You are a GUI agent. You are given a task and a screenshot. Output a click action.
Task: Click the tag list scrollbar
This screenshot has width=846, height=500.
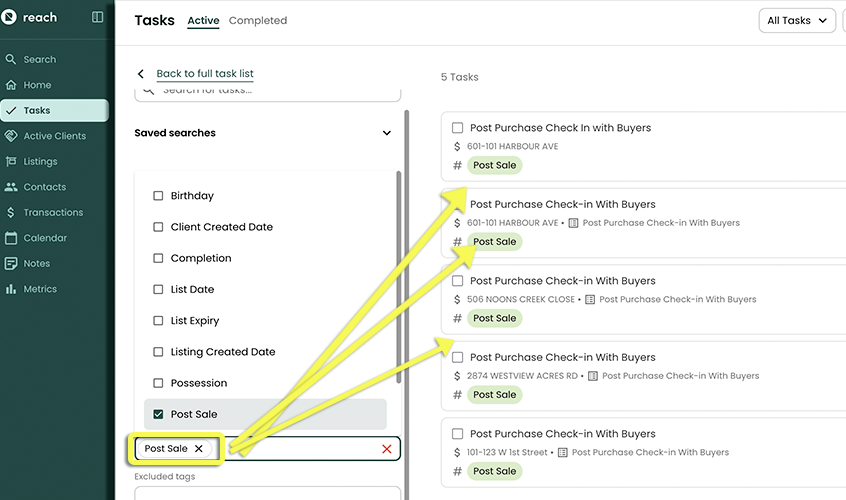(398, 280)
